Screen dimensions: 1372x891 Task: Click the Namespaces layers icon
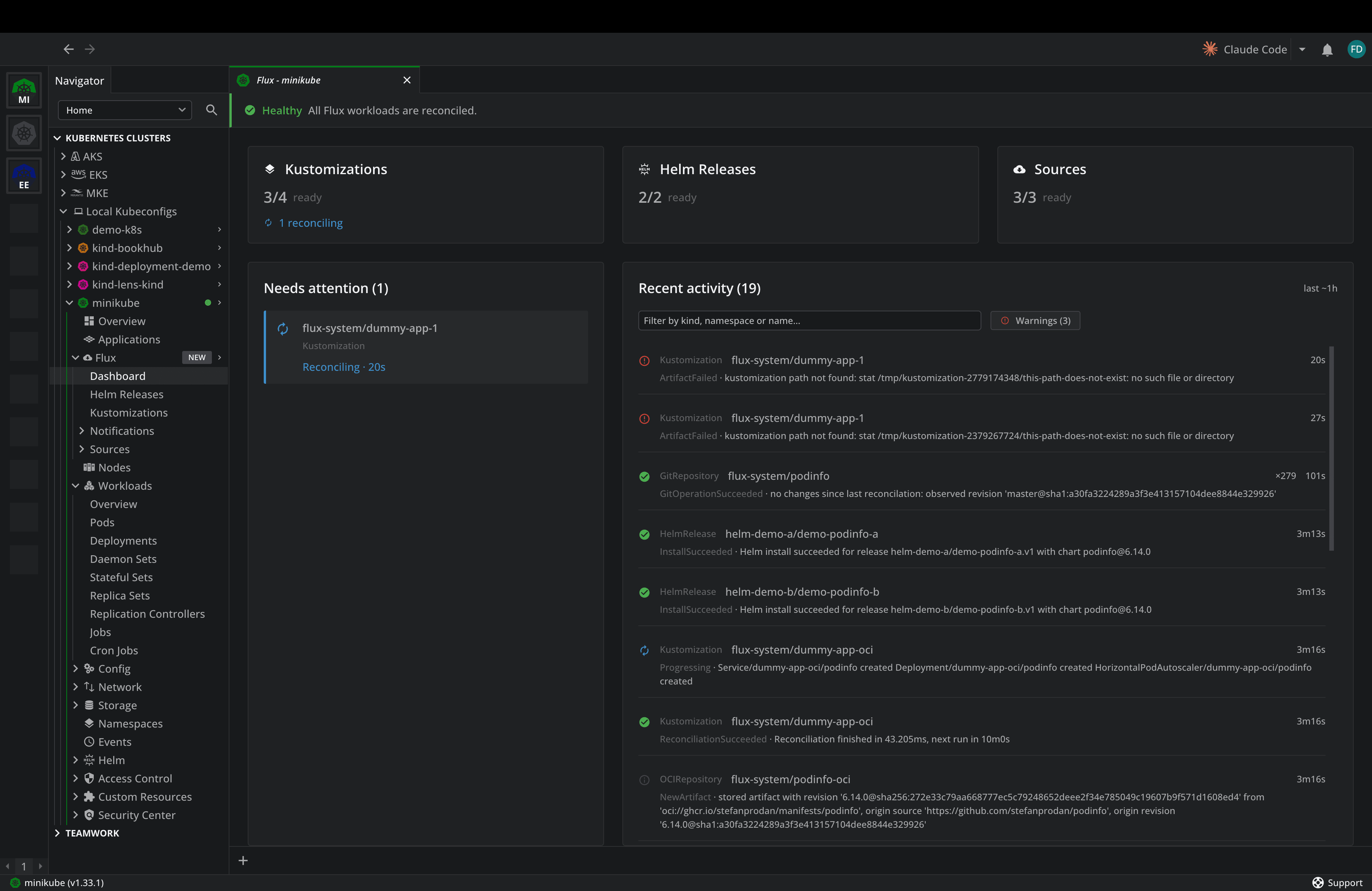tap(89, 723)
